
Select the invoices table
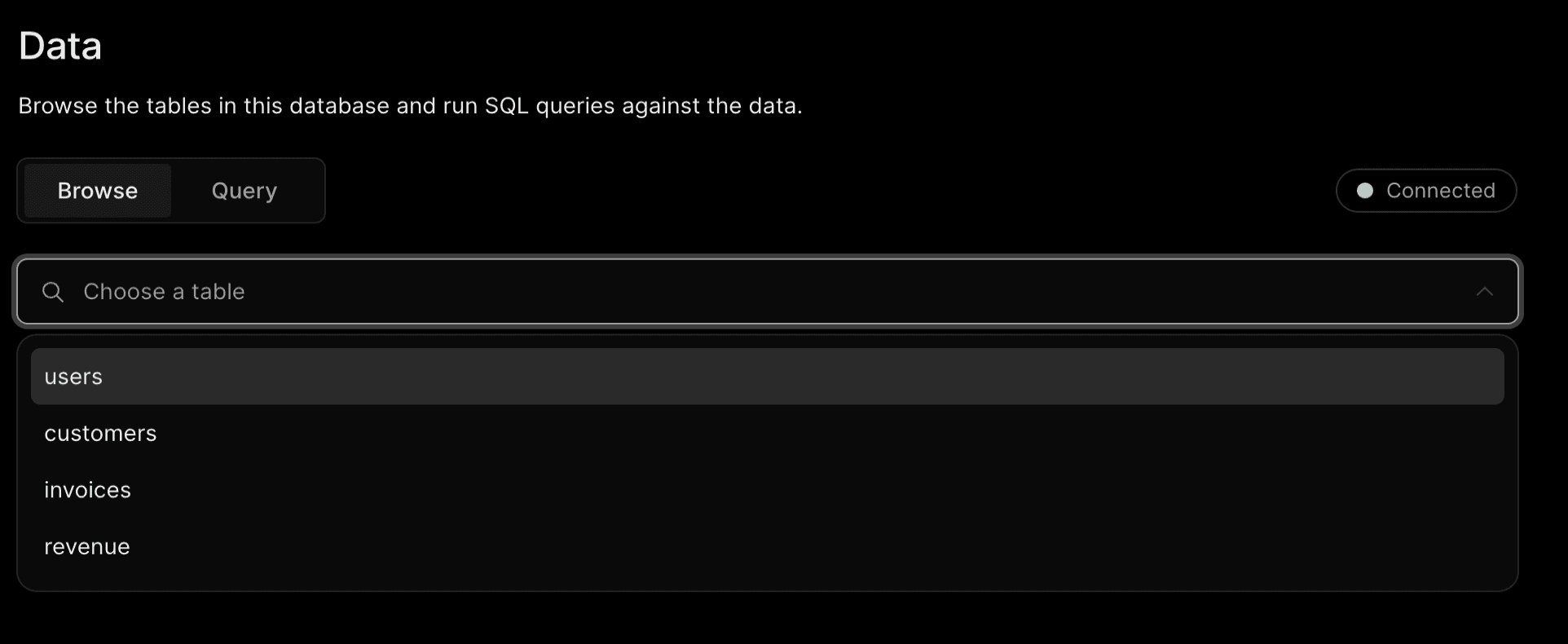tap(768, 490)
